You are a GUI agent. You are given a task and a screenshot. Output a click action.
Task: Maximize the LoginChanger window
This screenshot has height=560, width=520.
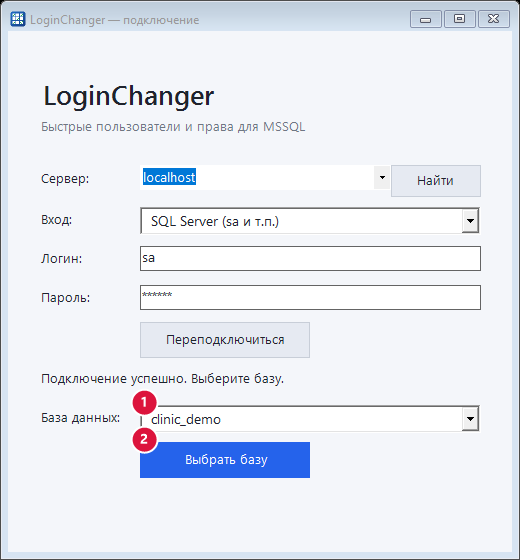[460, 19]
